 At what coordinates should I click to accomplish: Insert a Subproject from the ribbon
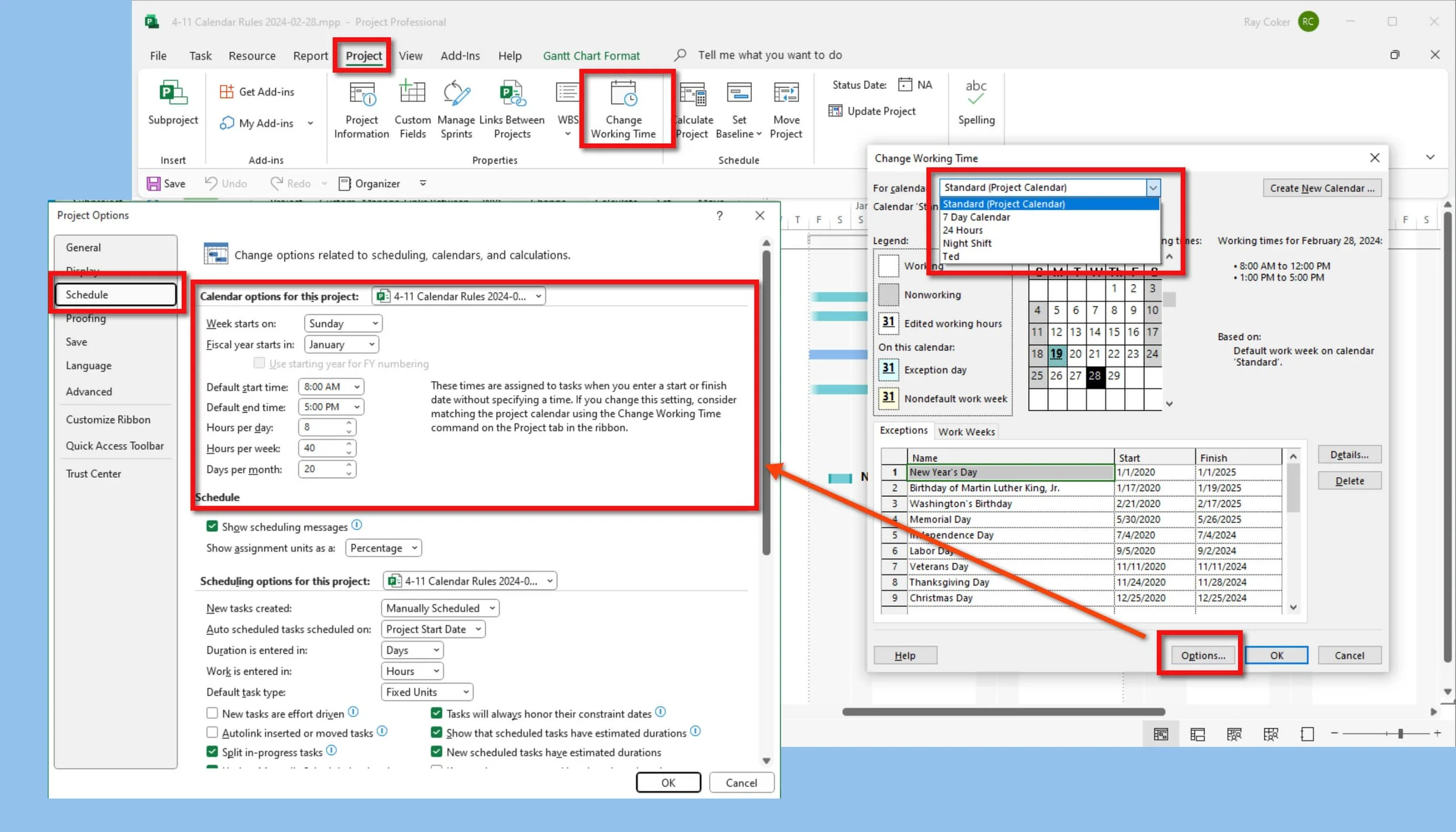pos(173,103)
